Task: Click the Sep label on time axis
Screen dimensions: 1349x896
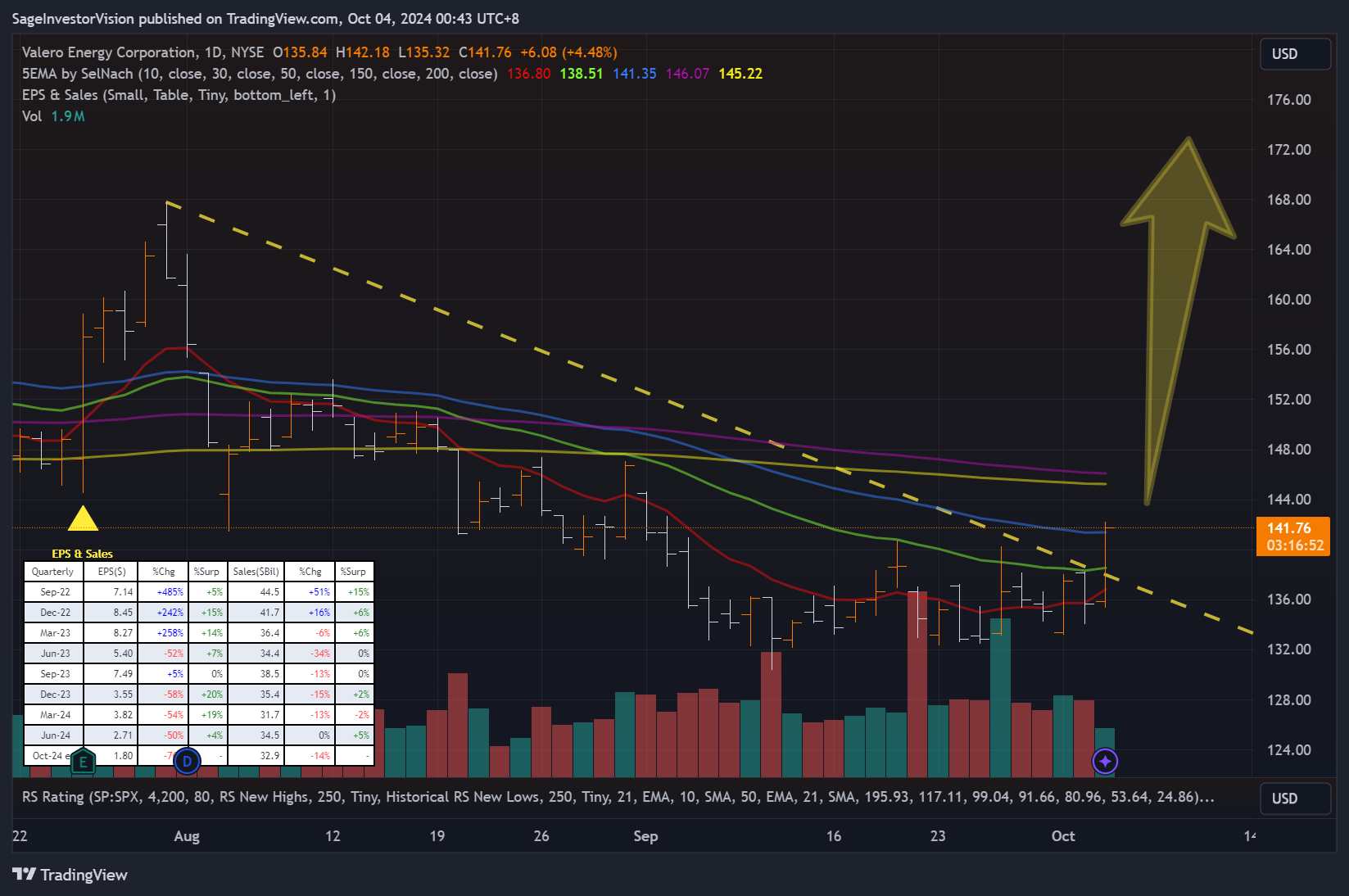Action: 645,836
